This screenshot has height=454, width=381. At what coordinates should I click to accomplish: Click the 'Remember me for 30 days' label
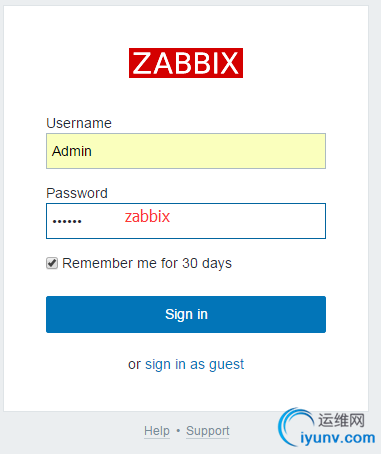click(x=147, y=263)
